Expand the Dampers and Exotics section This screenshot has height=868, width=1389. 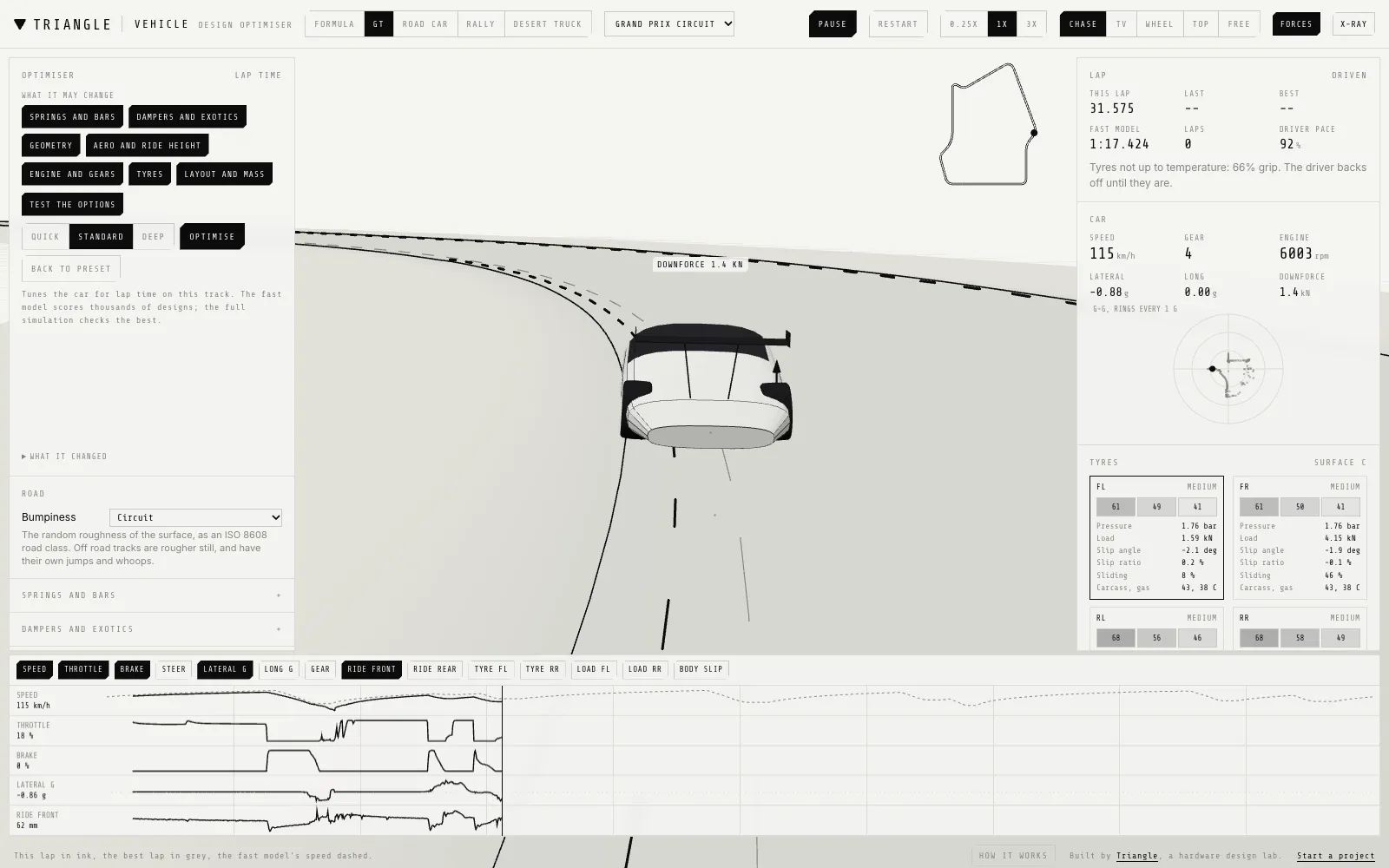(152, 629)
